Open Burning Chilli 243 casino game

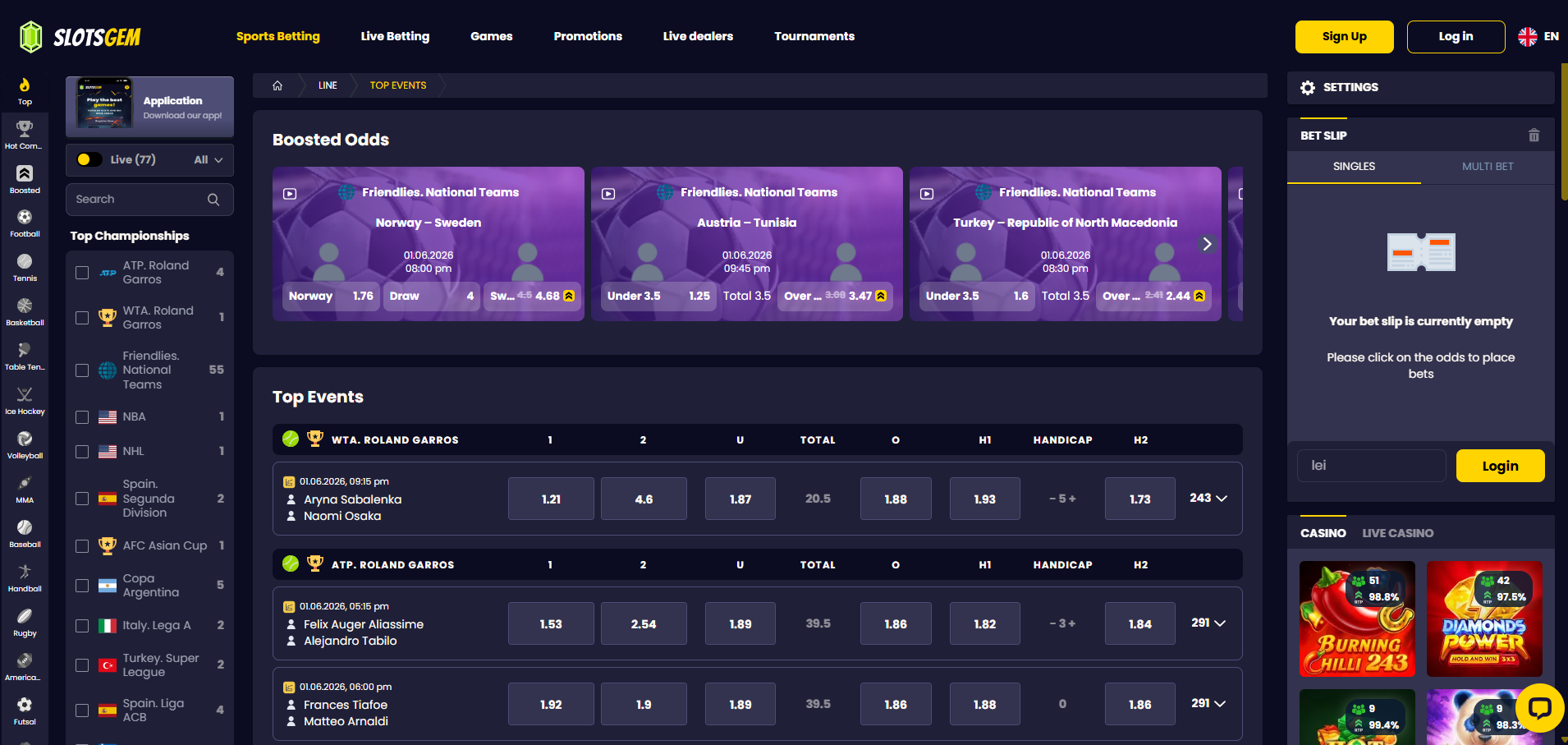coord(1358,619)
